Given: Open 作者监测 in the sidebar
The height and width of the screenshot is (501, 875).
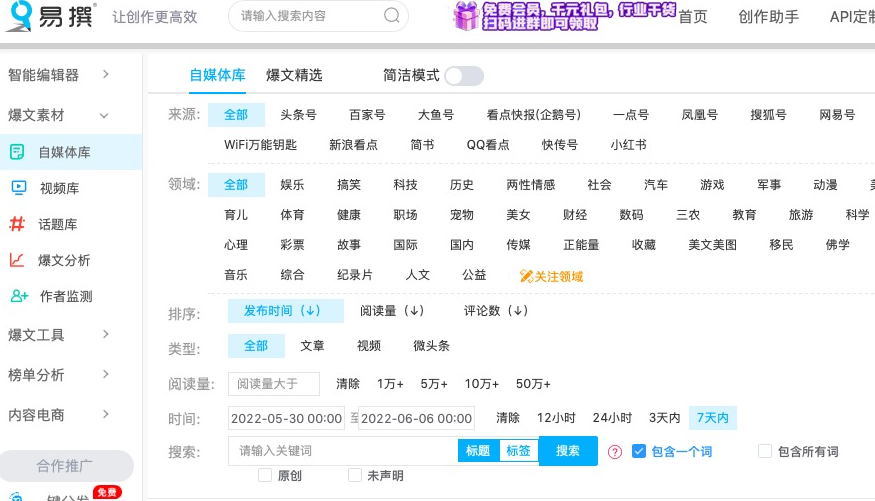Looking at the screenshot, I should 66,296.
